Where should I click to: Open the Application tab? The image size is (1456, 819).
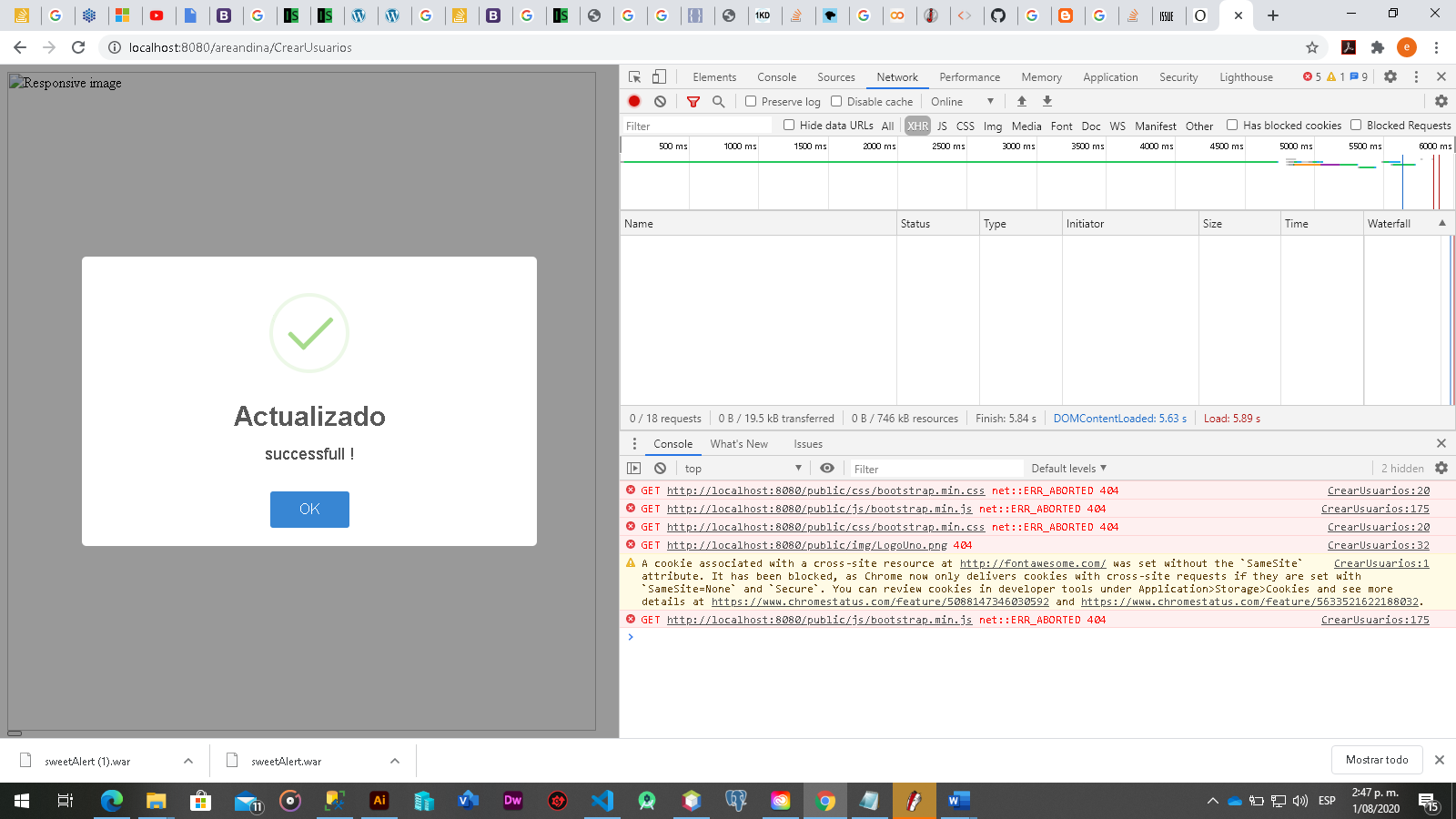(1110, 77)
